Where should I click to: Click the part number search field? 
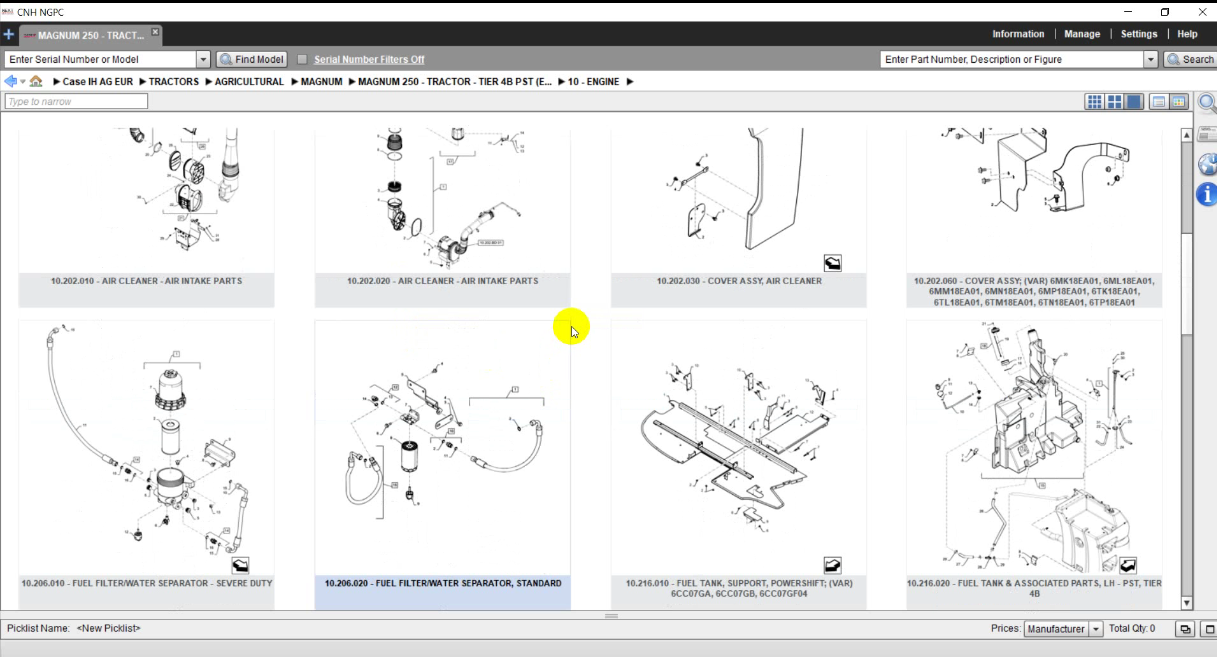point(1012,60)
